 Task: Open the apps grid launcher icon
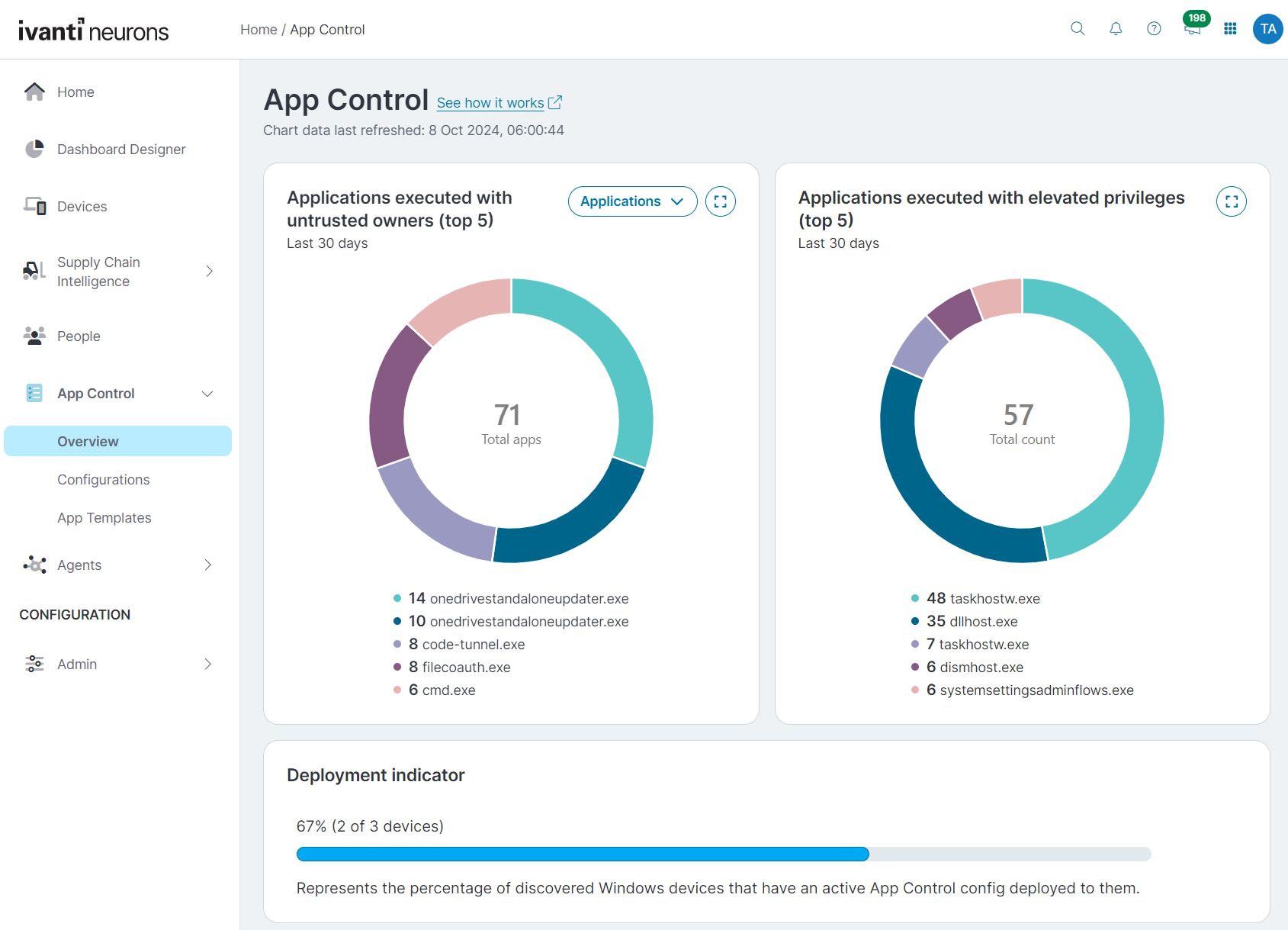tap(1230, 29)
